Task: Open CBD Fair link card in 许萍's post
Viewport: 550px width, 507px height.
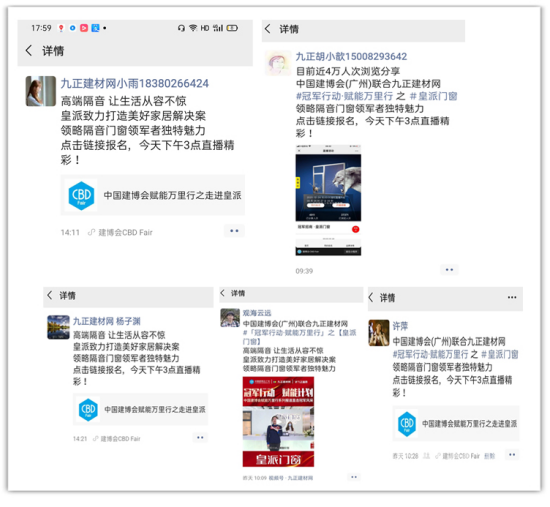Action: pyautogui.click(x=456, y=423)
